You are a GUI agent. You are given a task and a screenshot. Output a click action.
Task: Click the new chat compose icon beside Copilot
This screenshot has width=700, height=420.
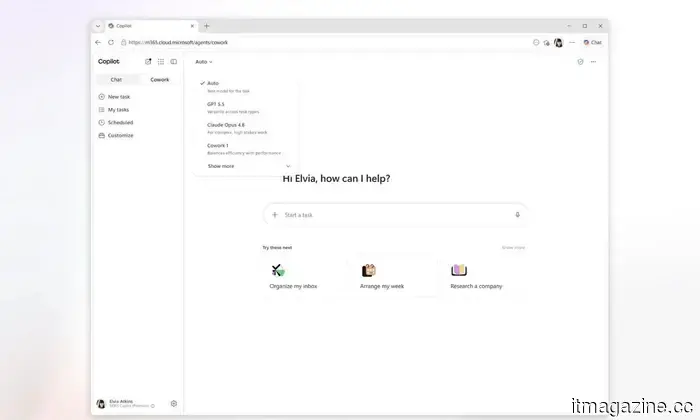pos(148,62)
